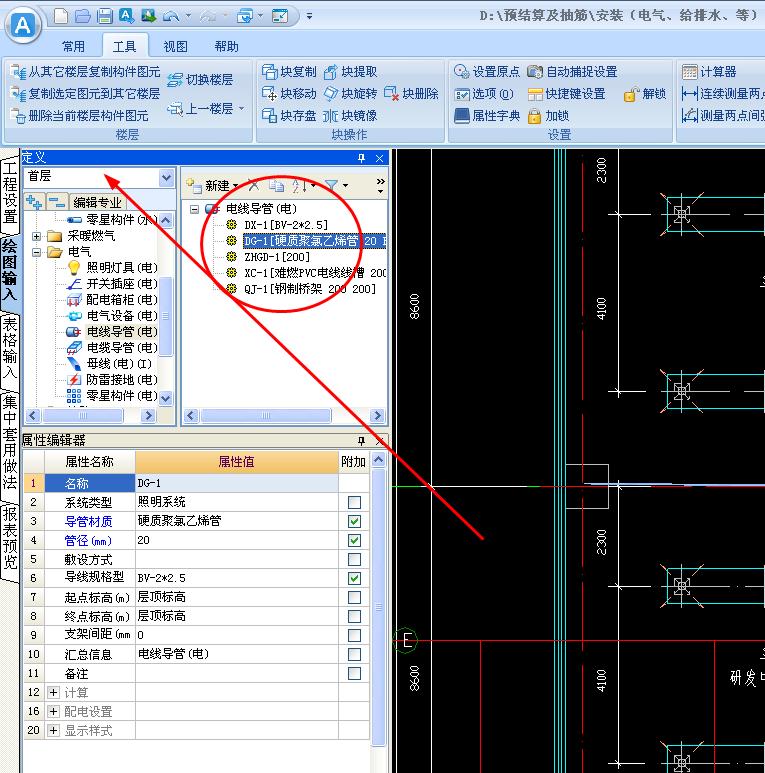Open the 计算器 calculator

(709, 72)
